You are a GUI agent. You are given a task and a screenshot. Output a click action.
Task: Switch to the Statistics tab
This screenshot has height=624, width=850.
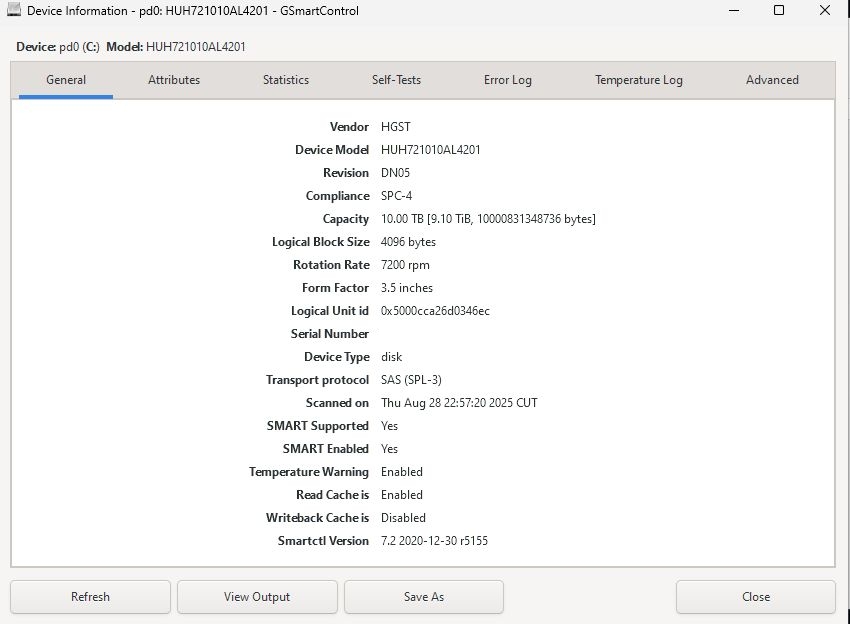coord(286,80)
